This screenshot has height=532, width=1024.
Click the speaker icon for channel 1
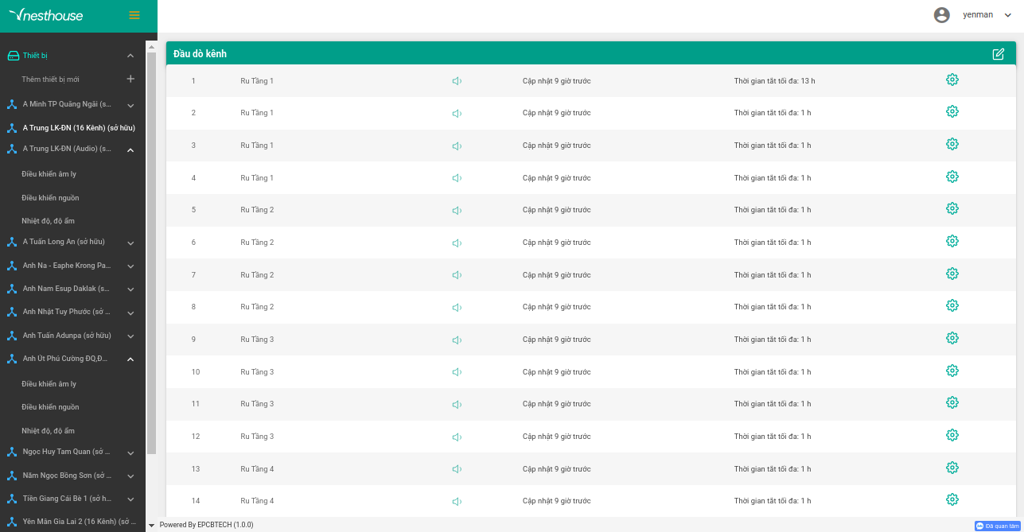pyautogui.click(x=456, y=81)
